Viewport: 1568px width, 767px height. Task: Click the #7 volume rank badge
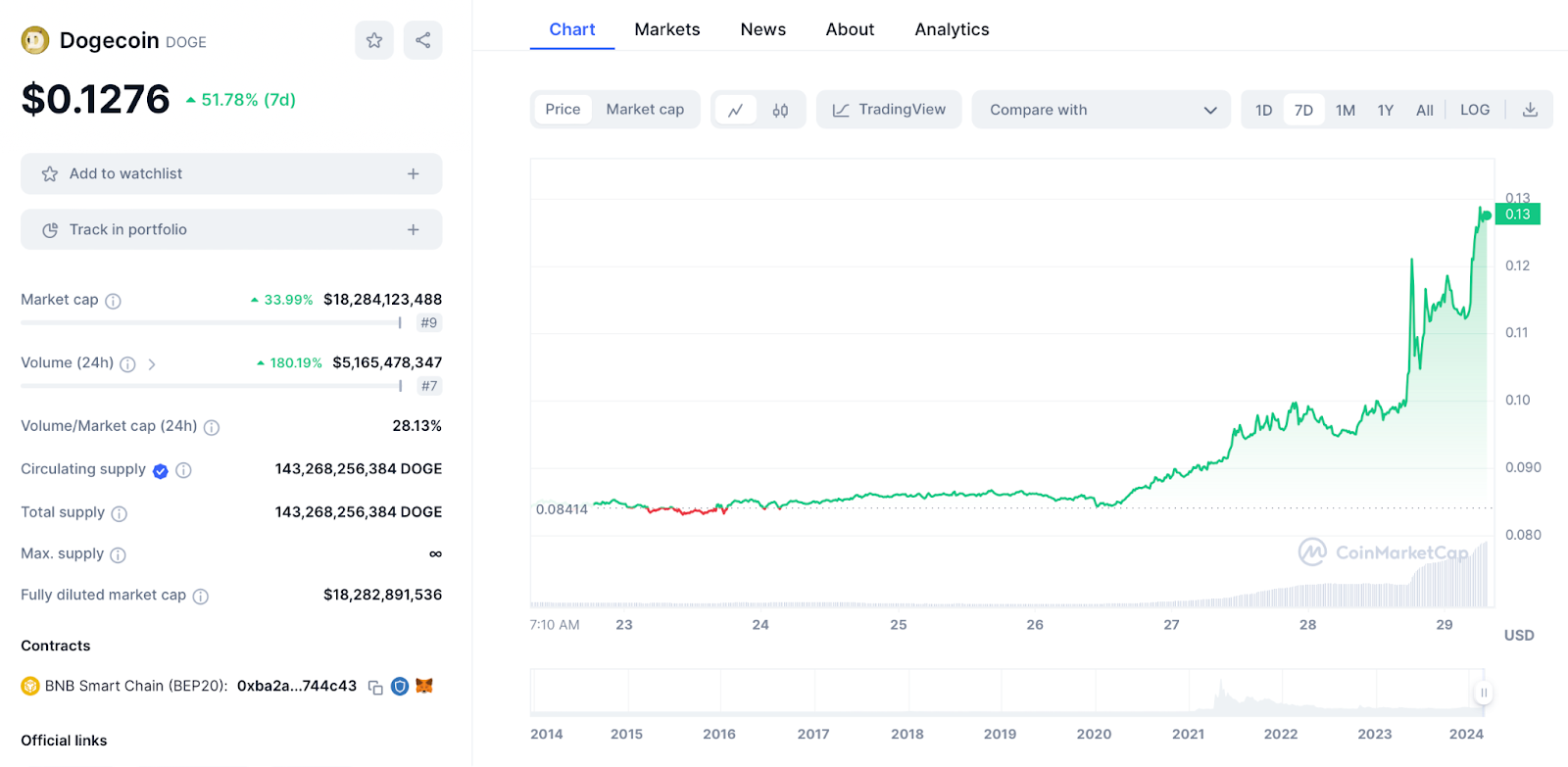(x=429, y=386)
